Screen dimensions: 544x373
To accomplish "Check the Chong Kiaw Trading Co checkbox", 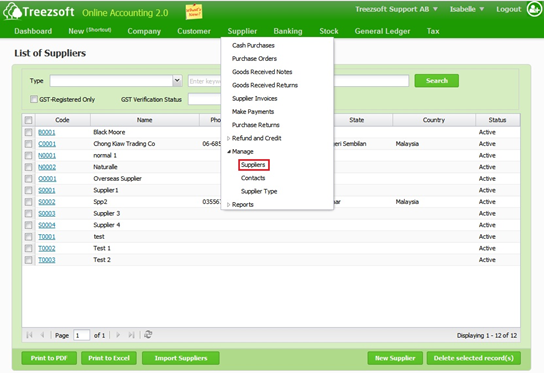I will tap(28, 144).
